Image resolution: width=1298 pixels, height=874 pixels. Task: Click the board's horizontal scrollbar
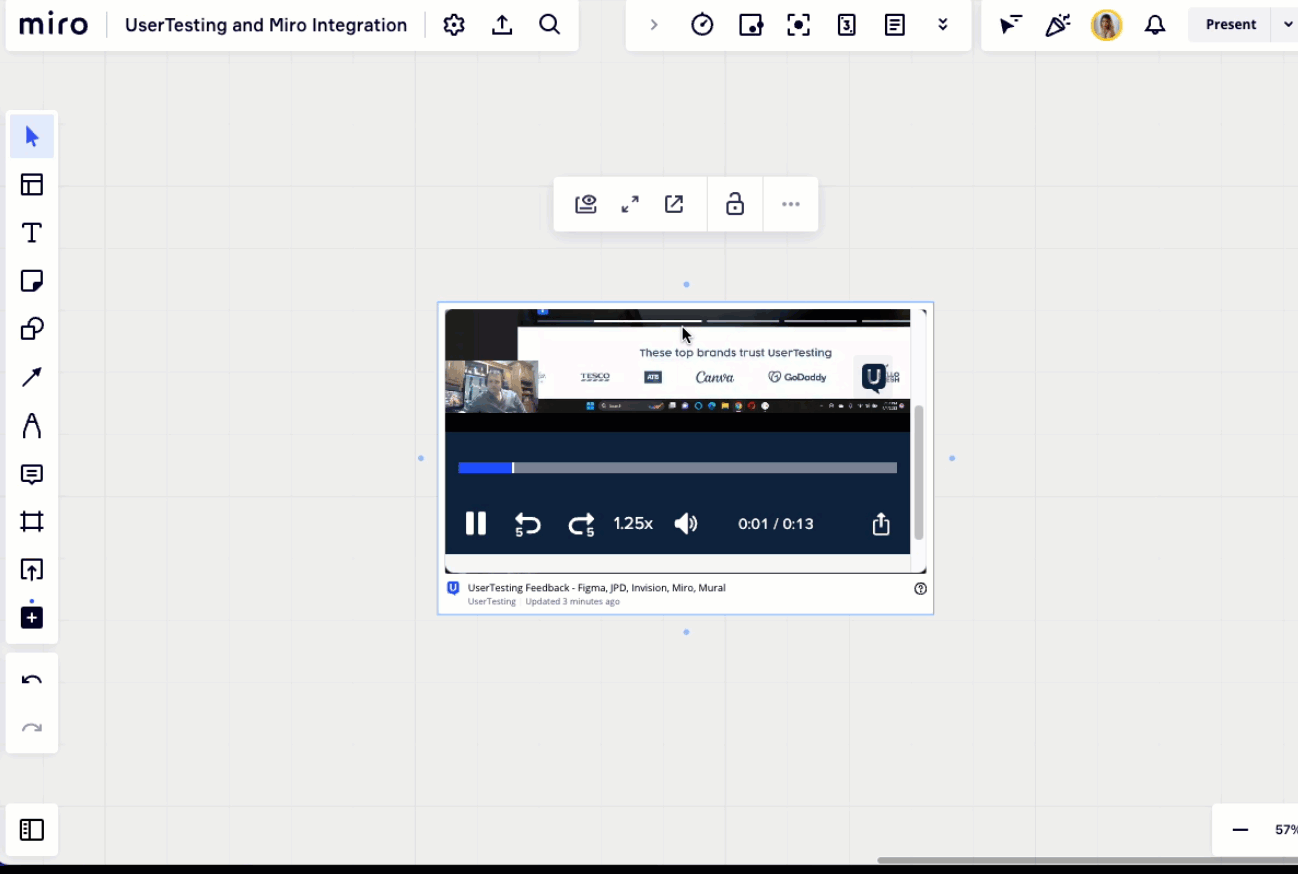1087,860
